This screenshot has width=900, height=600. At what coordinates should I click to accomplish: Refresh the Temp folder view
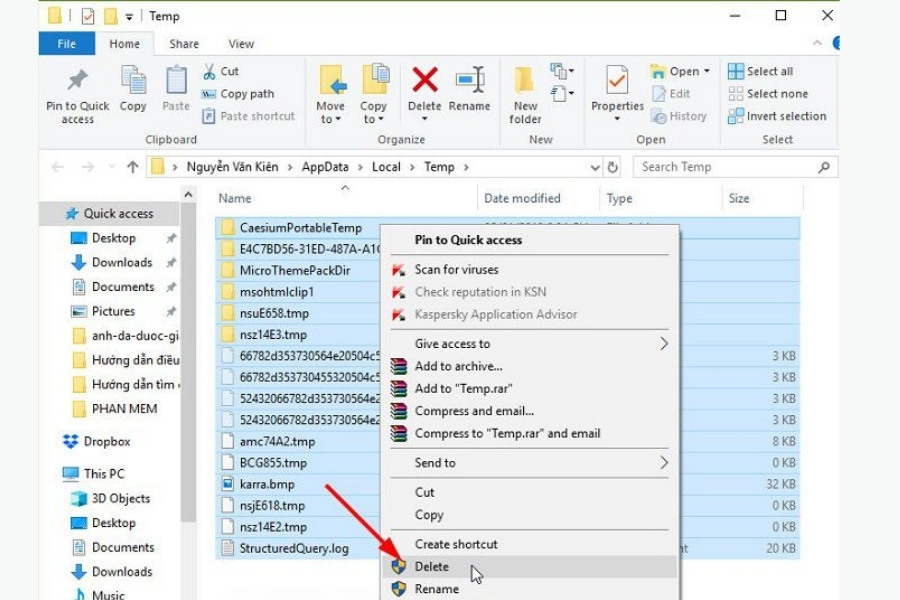click(x=613, y=167)
